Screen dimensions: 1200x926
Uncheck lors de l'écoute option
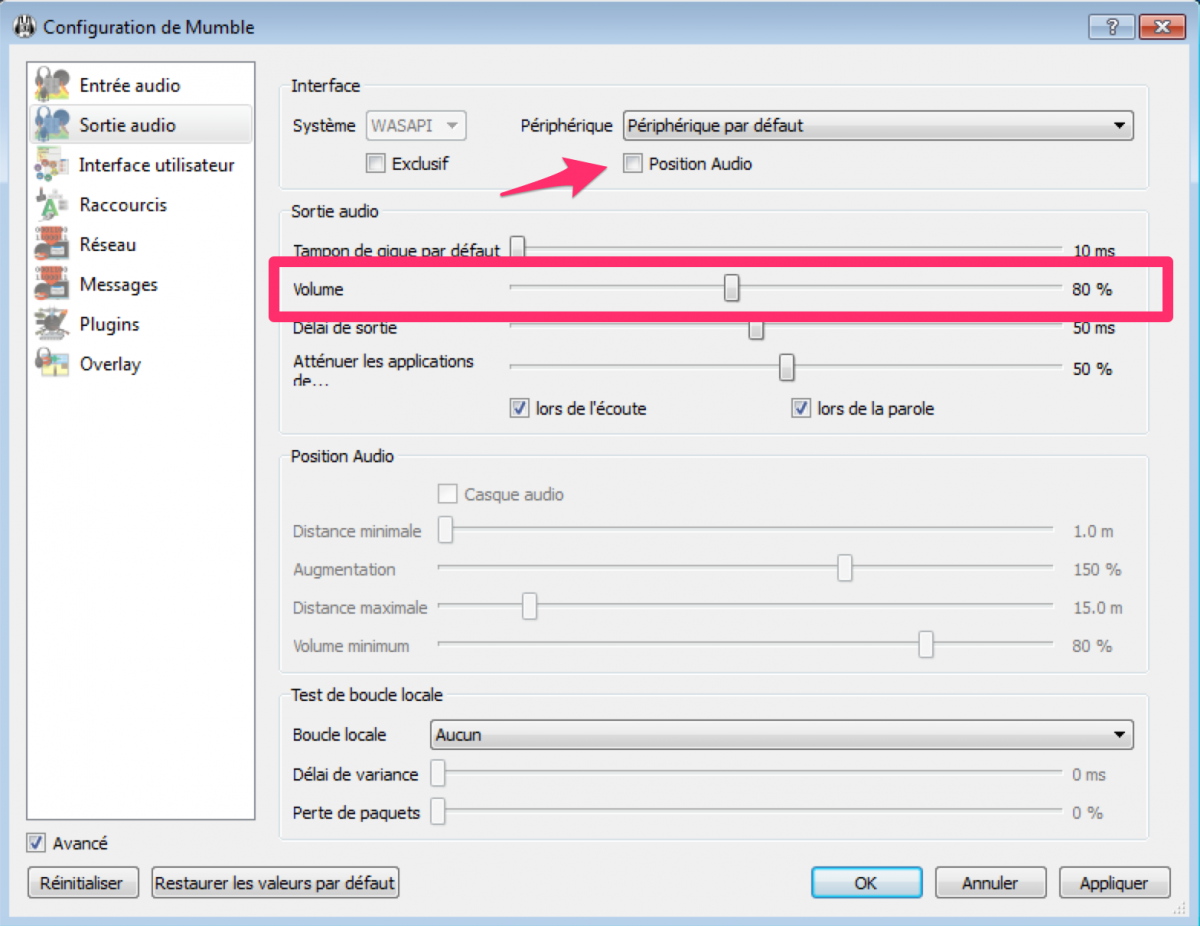(x=519, y=409)
